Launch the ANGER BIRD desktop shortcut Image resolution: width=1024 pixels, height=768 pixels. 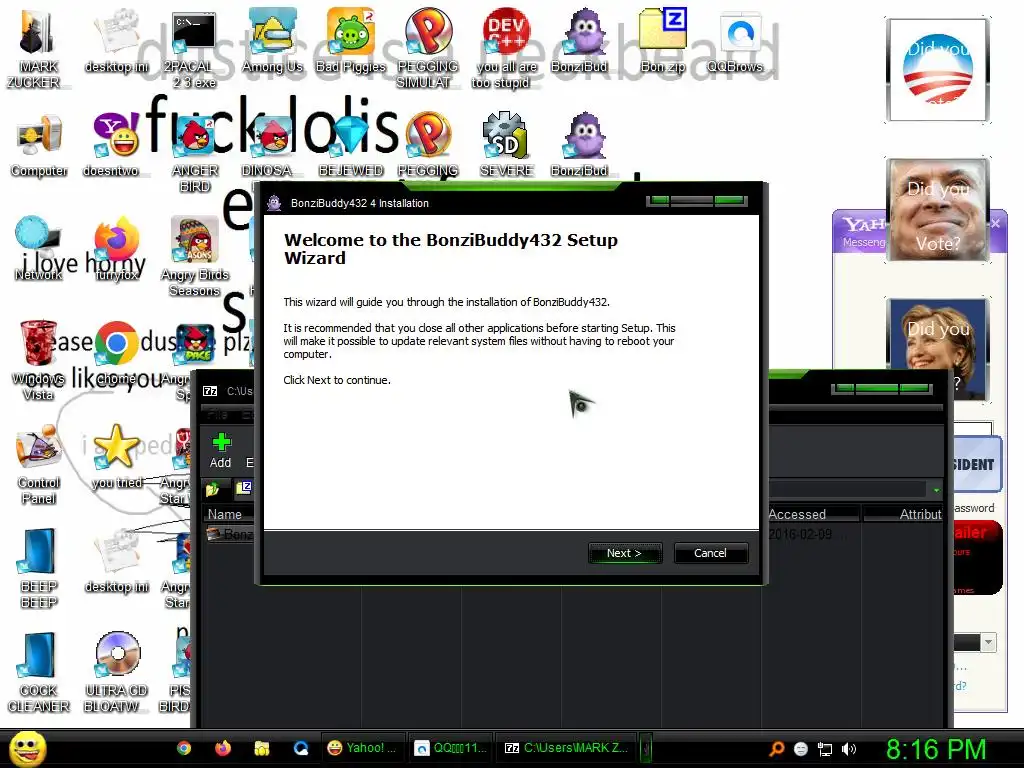(x=195, y=153)
